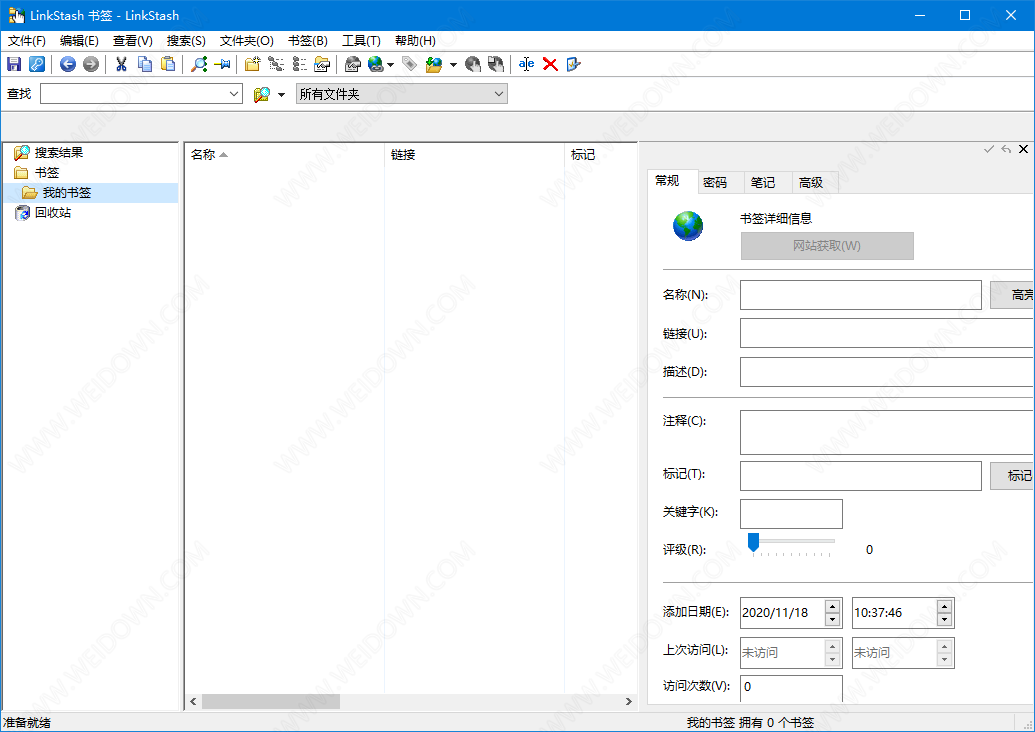Viewport: 1035px width, 732px height.
Task: Select 搜索结果 in the folder tree
Action: click(59, 152)
